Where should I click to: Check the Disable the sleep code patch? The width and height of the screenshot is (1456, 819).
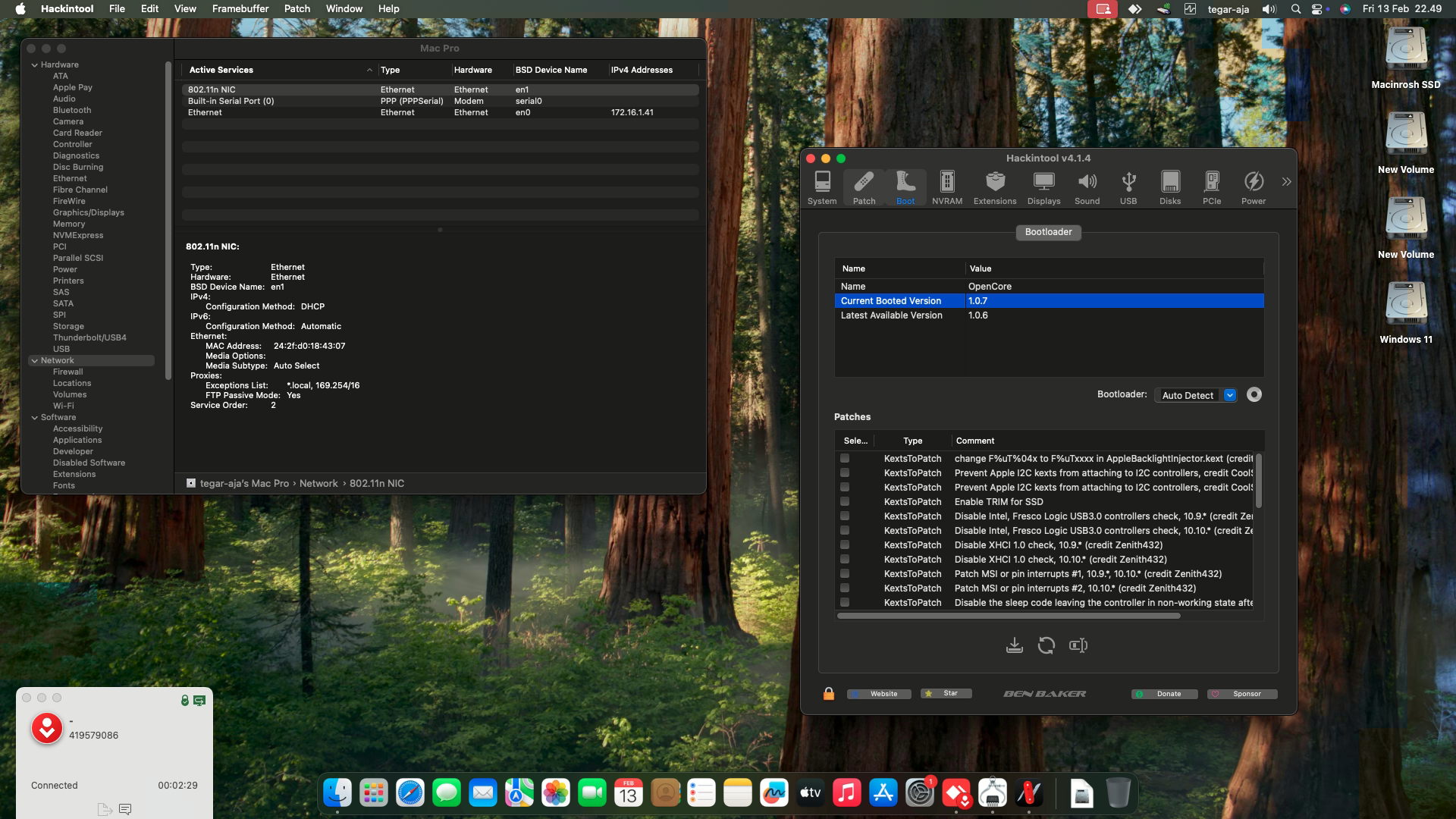pos(845,602)
